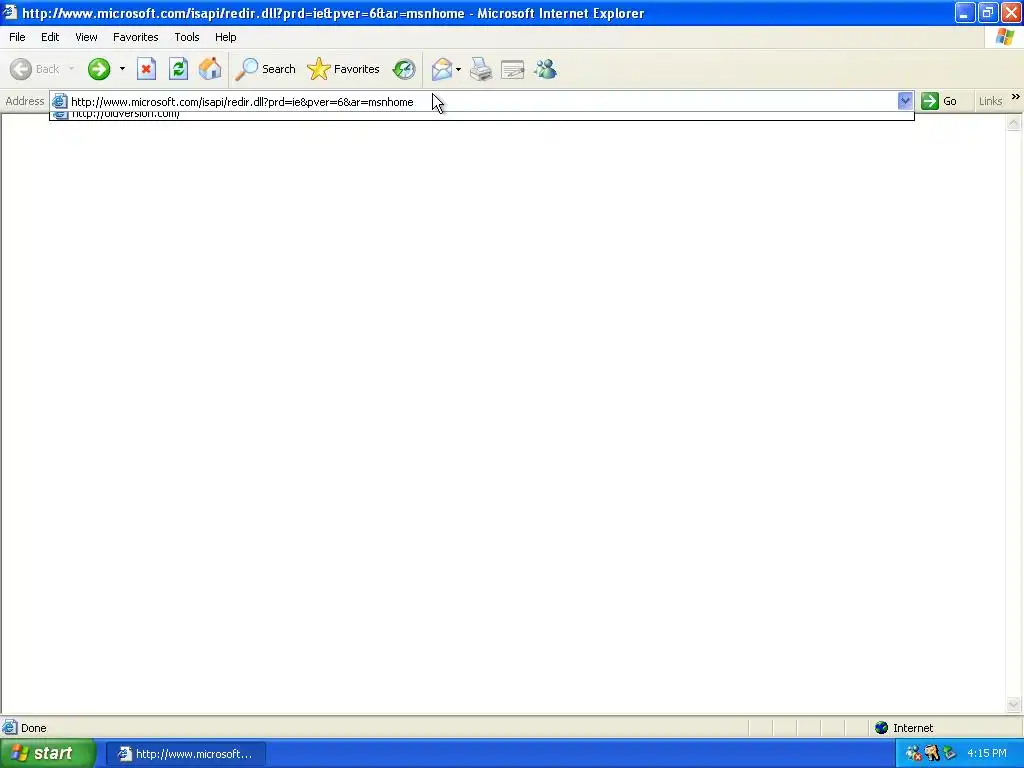Open the File menu

[x=17, y=37]
